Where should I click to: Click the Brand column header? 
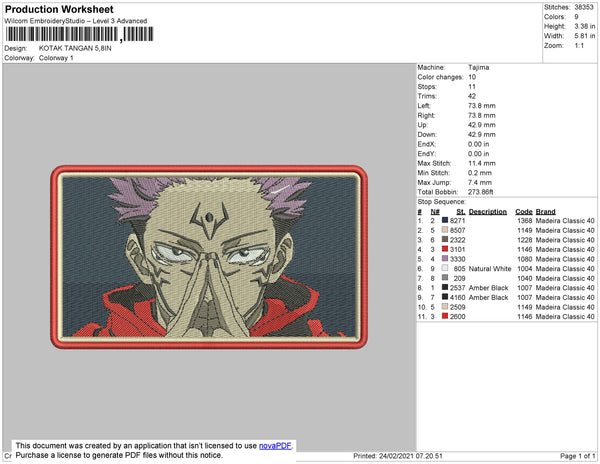pyautogui.click(x=545, y=212)
